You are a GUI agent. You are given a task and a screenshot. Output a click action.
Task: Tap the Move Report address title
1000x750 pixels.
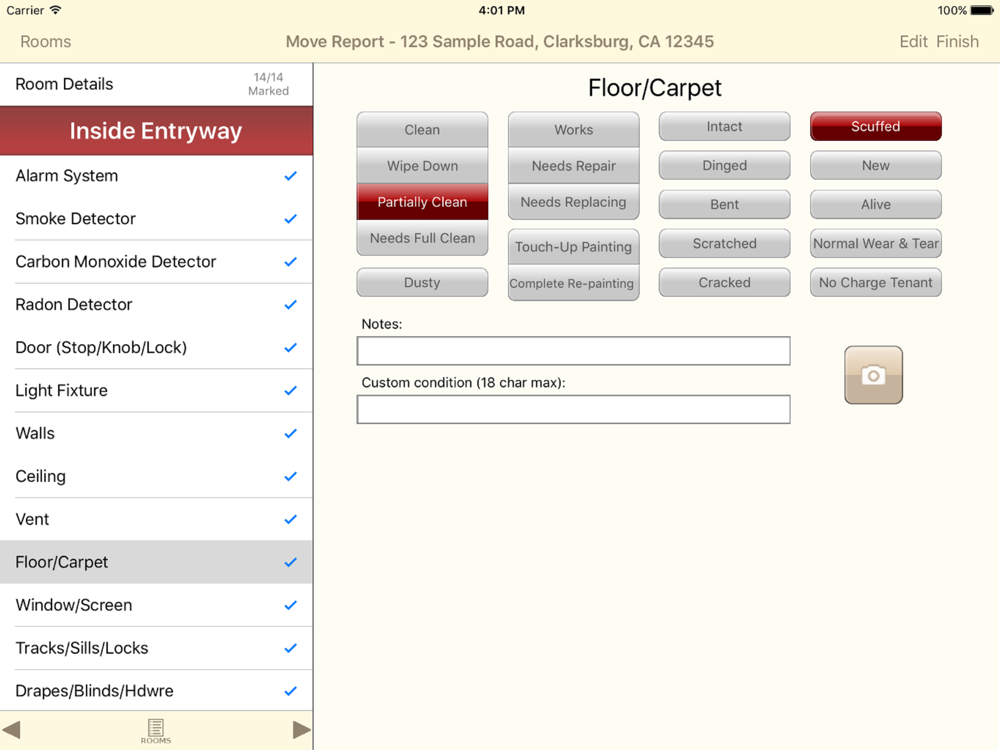click(x=499, y=41)
